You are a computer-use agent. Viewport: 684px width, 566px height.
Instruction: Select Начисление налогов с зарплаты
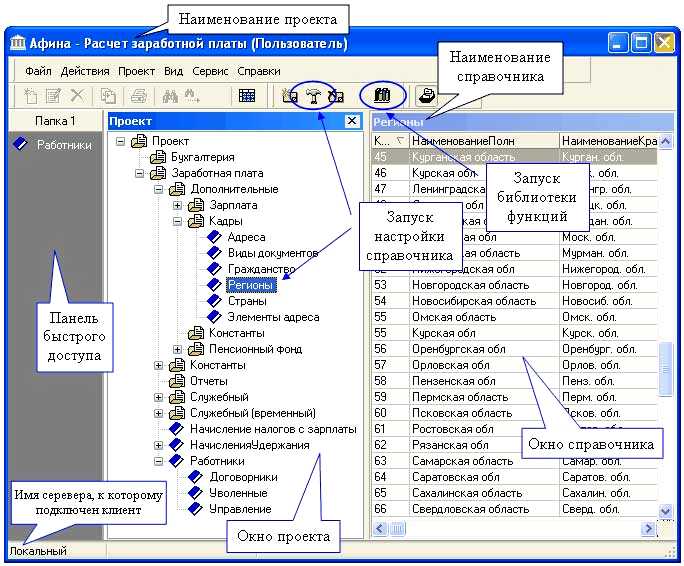point(273,429)
